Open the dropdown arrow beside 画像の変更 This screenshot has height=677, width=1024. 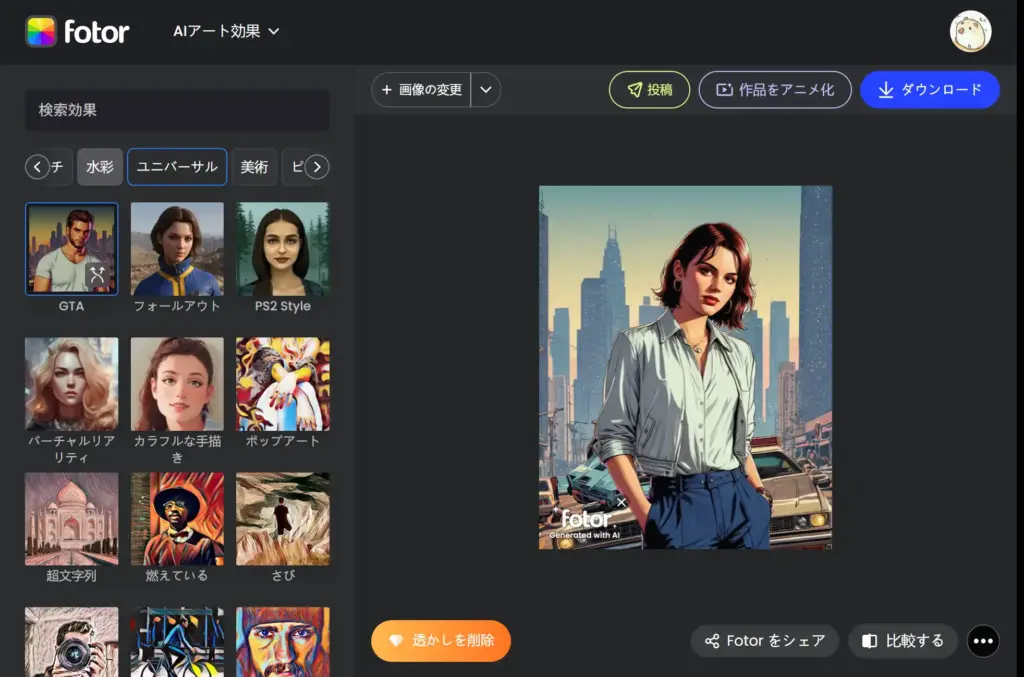coord(486,90)
